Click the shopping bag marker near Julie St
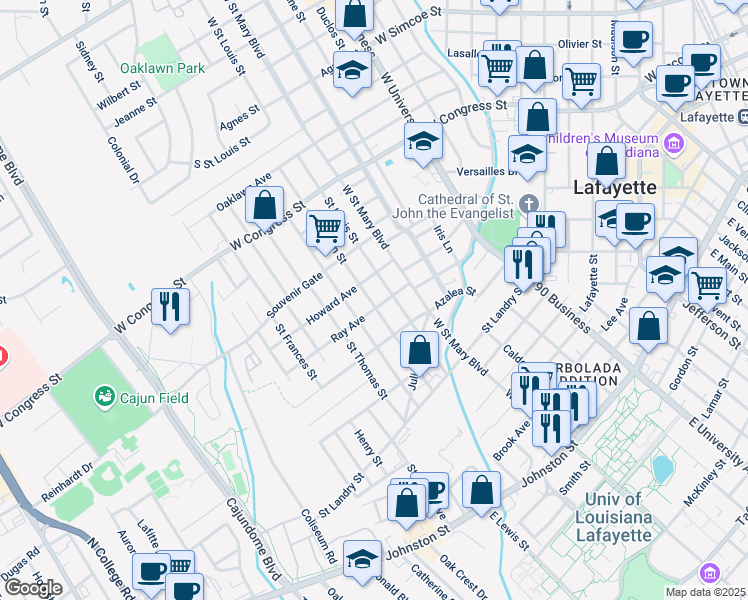 click(419, 352)
